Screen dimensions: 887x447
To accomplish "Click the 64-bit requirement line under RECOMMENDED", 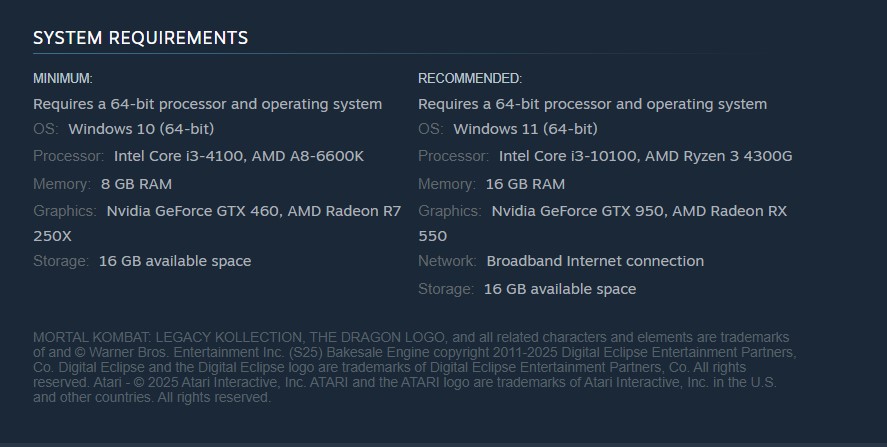I will pos(592,104).
